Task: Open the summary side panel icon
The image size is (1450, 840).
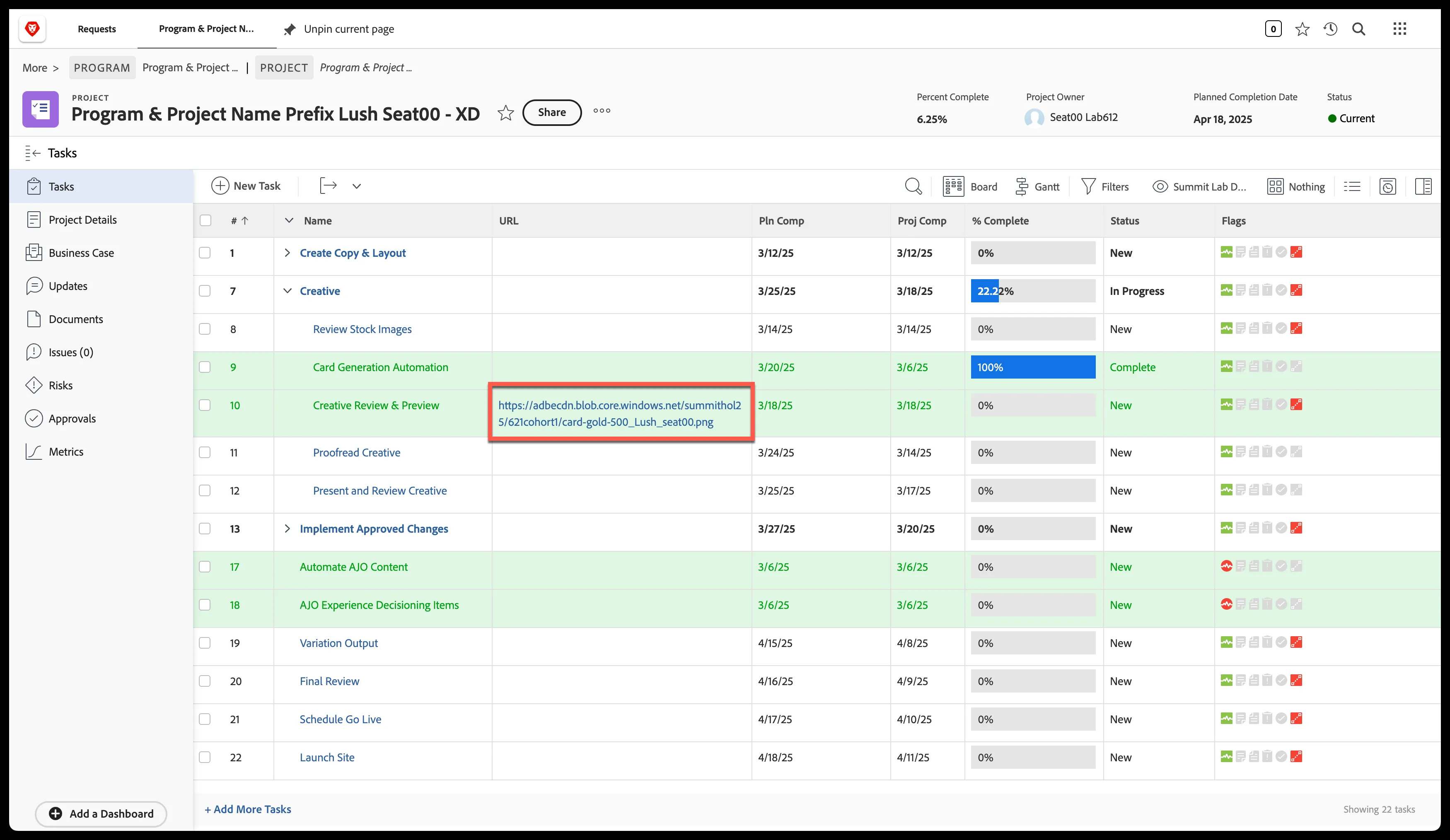Action: pos(1423,186)
